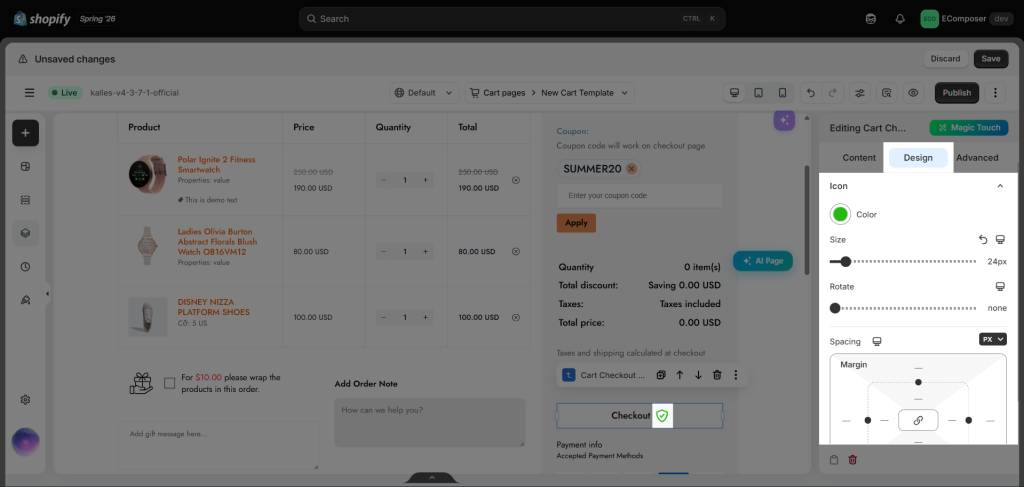Open the green icon color swatch

[840, 214]
